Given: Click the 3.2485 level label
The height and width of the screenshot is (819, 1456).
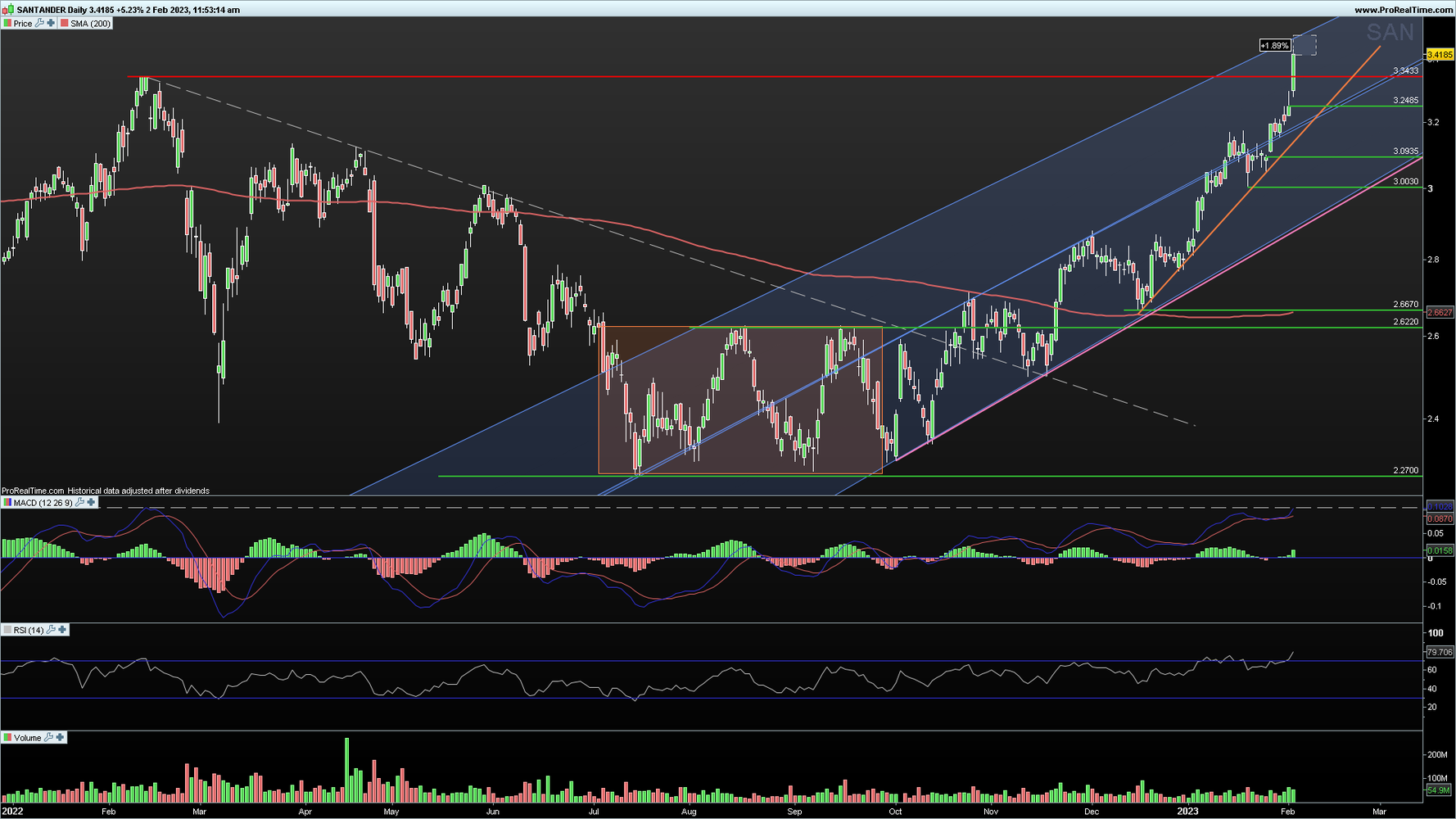Looking at the screenshot, I should click(x=1406, y=101).
